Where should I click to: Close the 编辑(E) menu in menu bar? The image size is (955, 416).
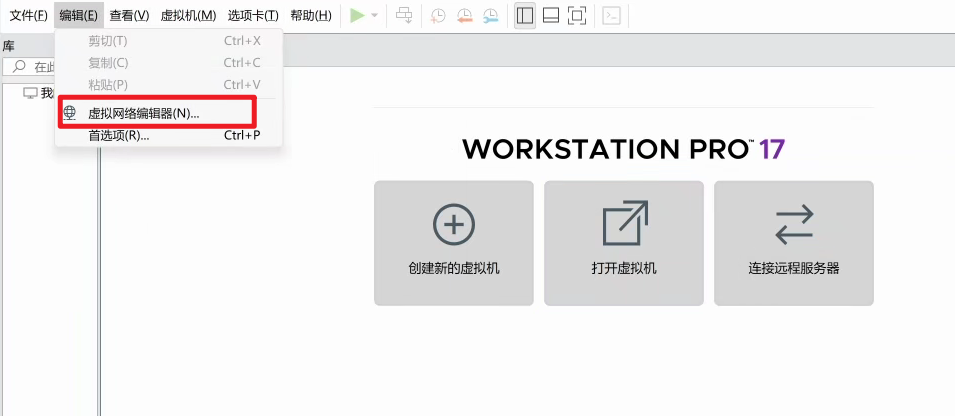[79, 16]
